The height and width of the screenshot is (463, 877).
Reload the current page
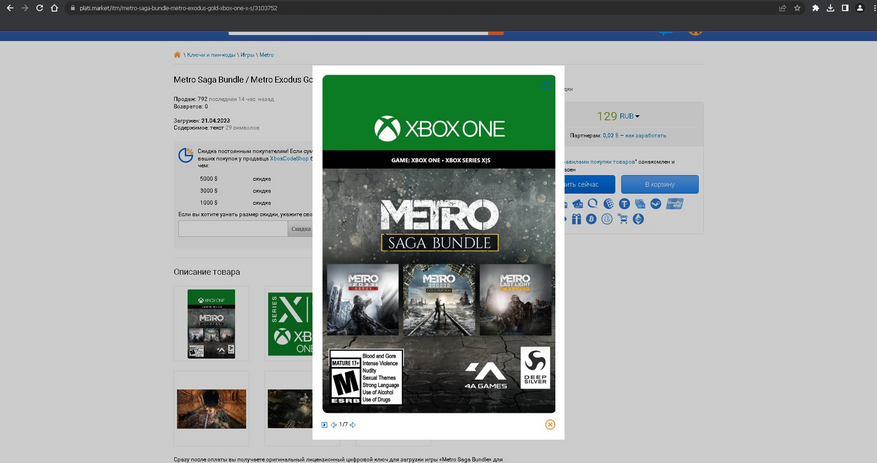point(39,8)
